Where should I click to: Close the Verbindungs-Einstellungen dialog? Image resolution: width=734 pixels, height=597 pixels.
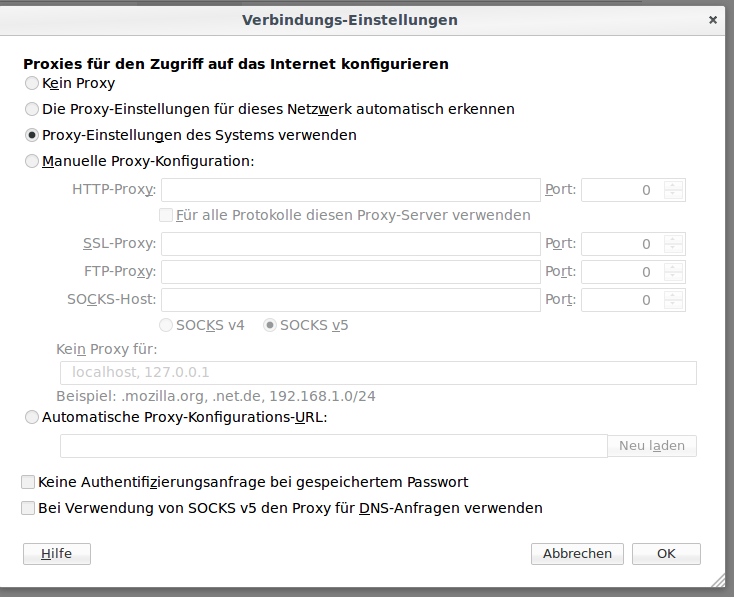pyautogui.click(x=712, y=20)
